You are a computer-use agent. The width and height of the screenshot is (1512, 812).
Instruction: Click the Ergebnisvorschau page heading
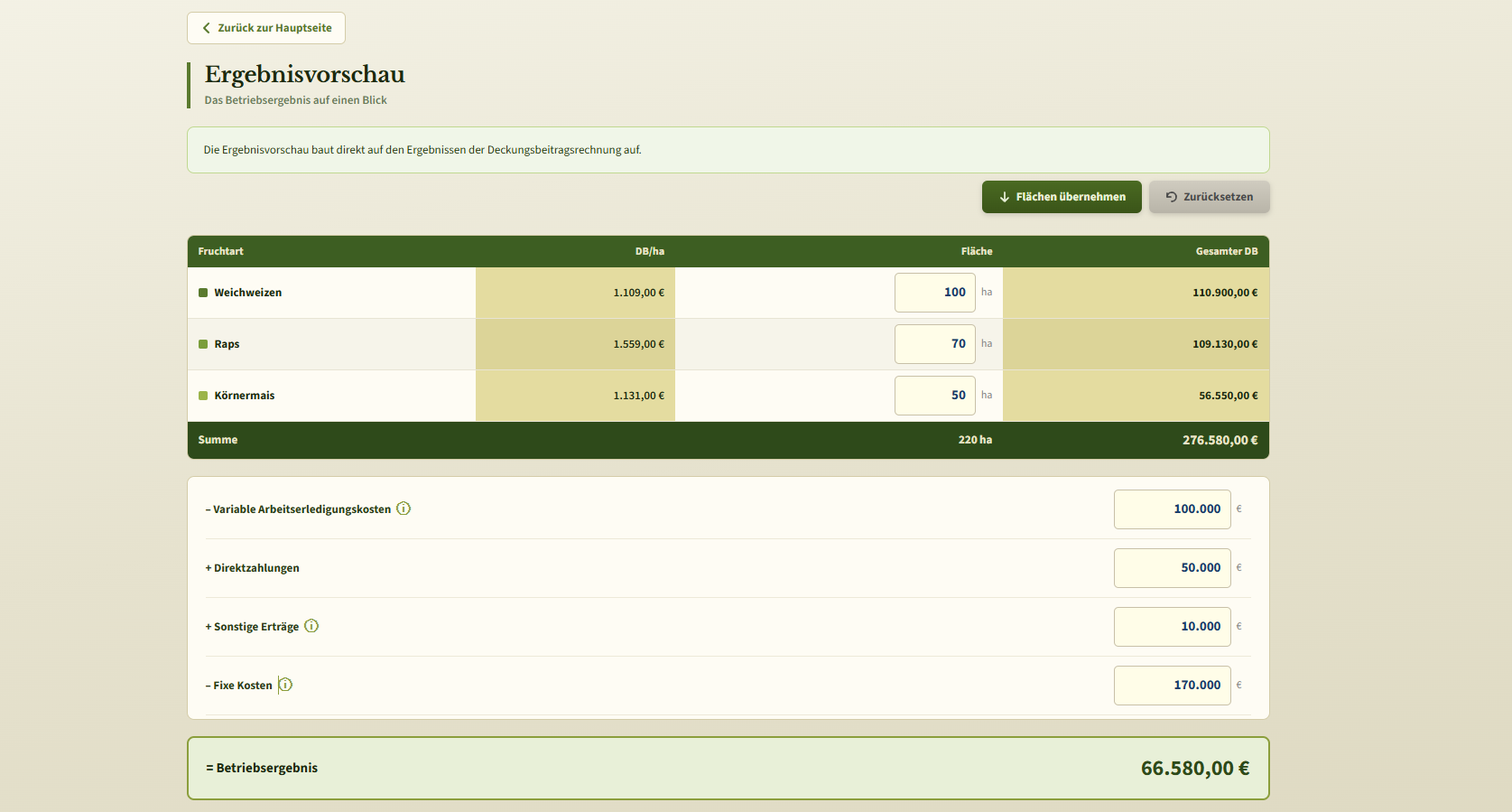(x=305, y=74)
